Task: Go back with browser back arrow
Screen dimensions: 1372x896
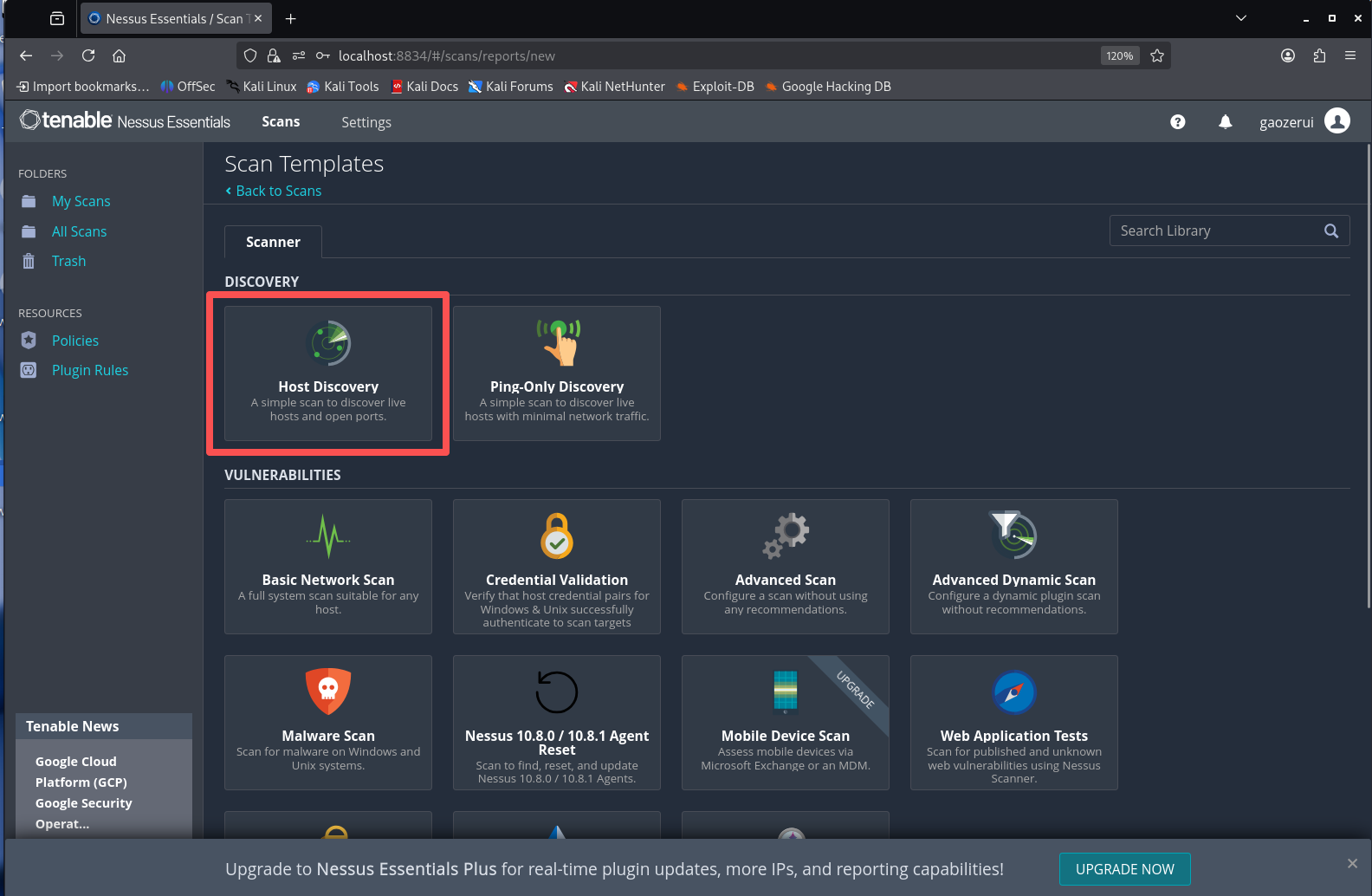Action: click(26, 55)
